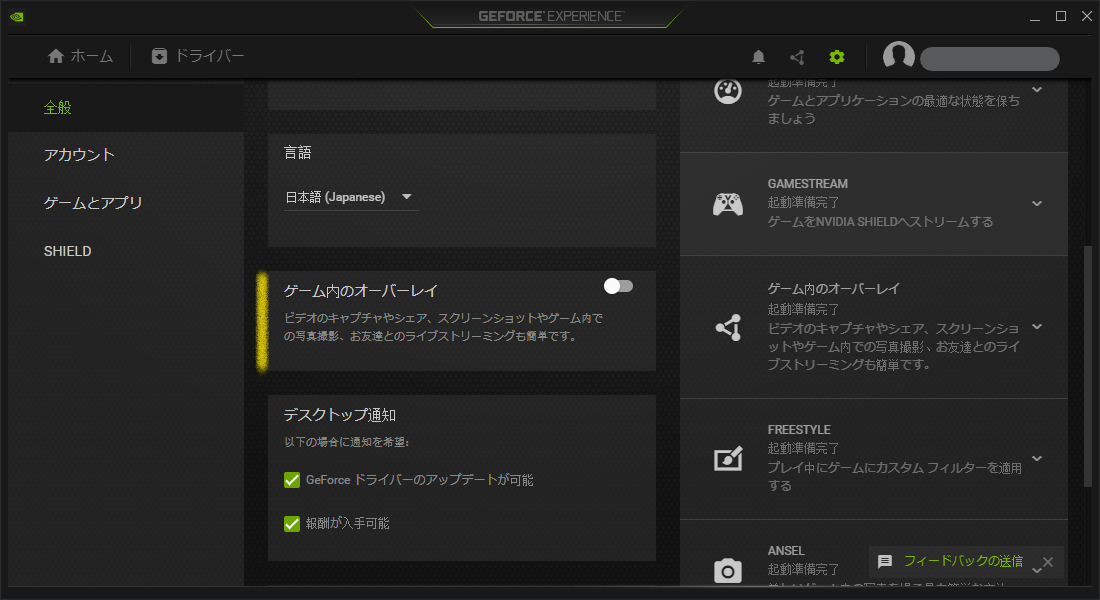Uncheck 報酬が入手可能 checkbox
Image resolution: width=1100 pixels, height=600 pixels.
(x=292, y=524)
